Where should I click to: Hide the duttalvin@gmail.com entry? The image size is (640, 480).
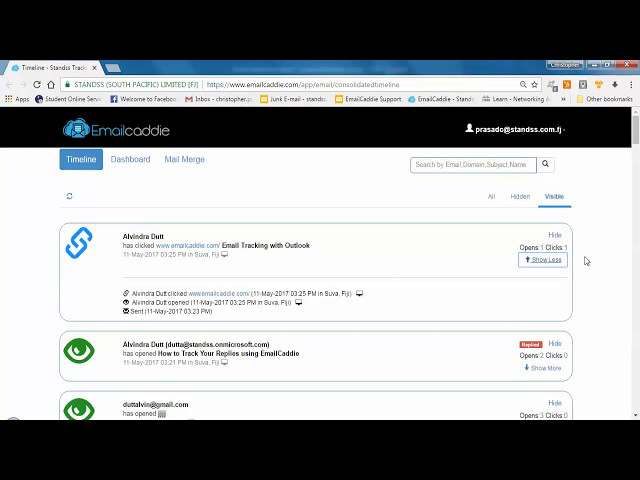555,403
